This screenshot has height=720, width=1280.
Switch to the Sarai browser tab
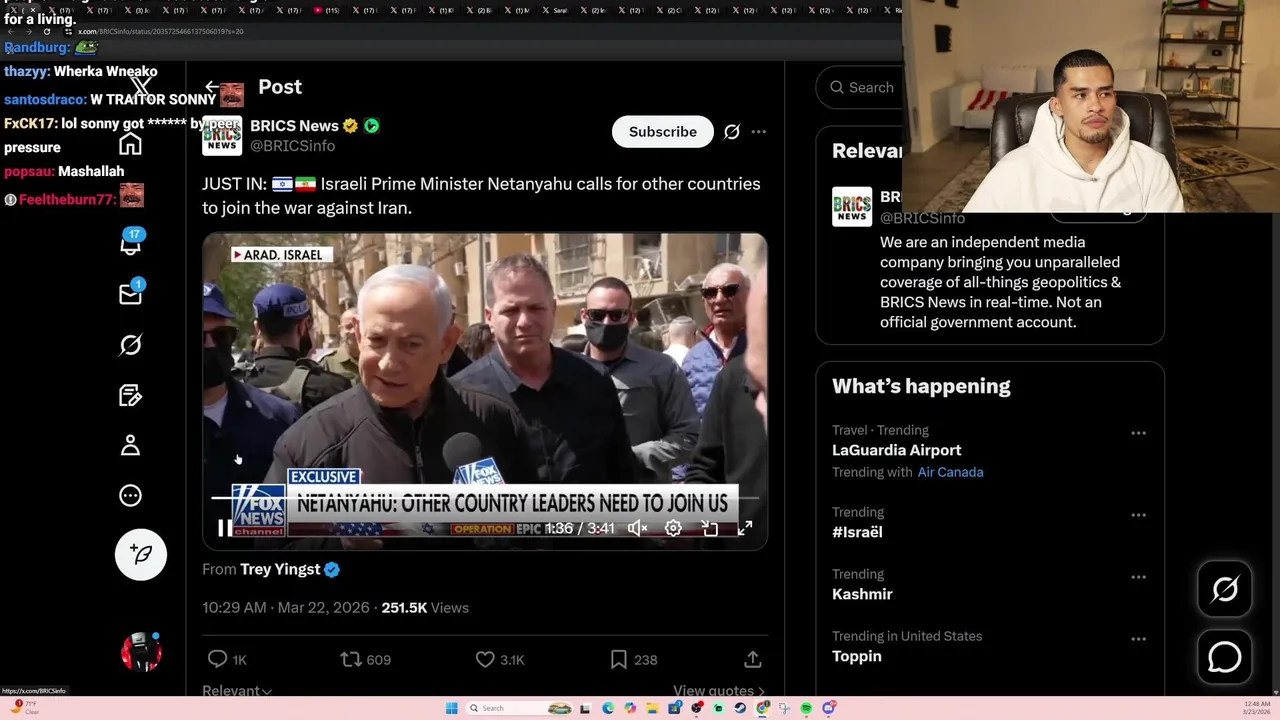pos(558,10)
